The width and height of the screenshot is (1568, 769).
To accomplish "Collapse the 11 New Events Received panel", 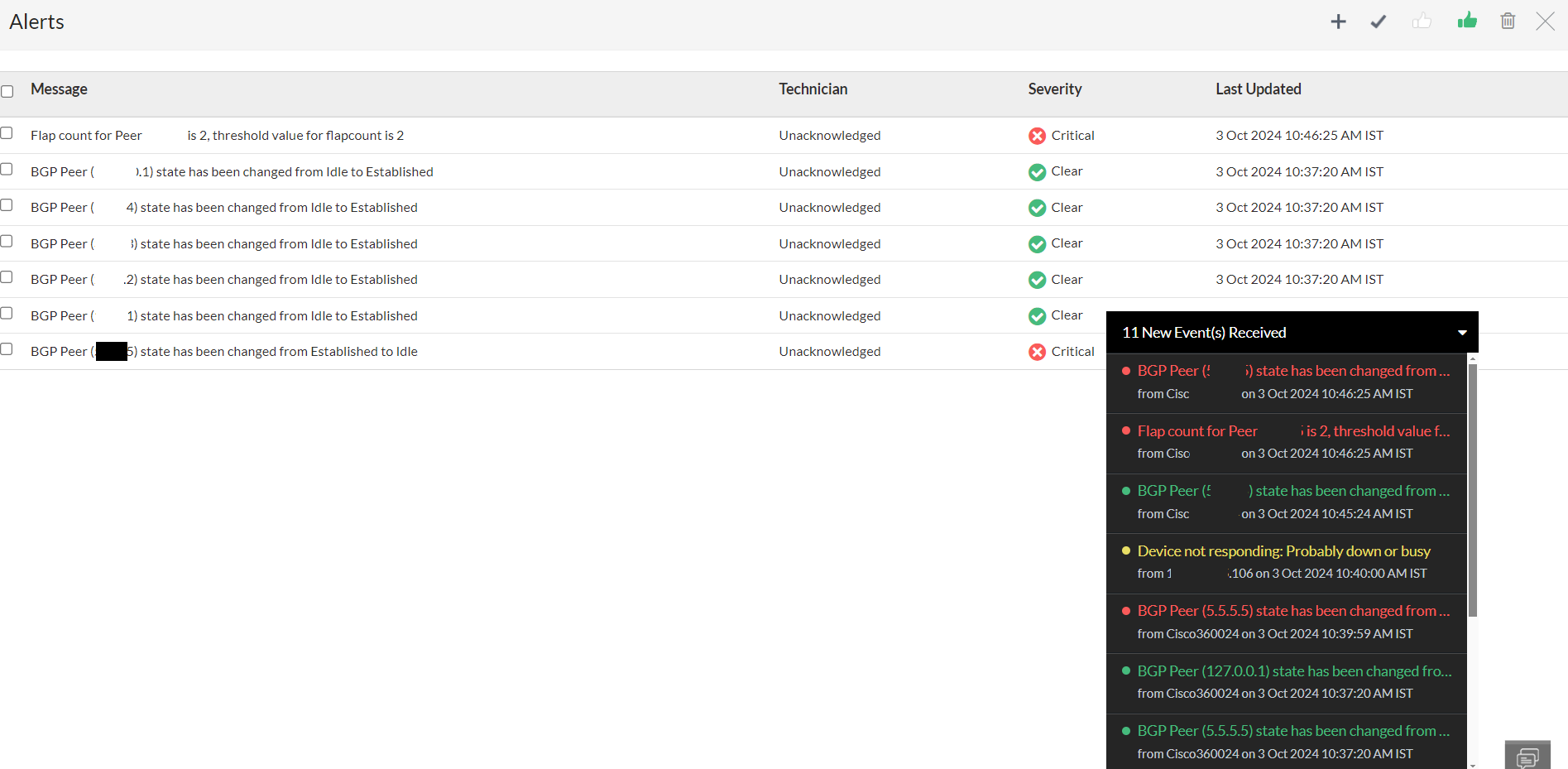I will coord(1461,332).
